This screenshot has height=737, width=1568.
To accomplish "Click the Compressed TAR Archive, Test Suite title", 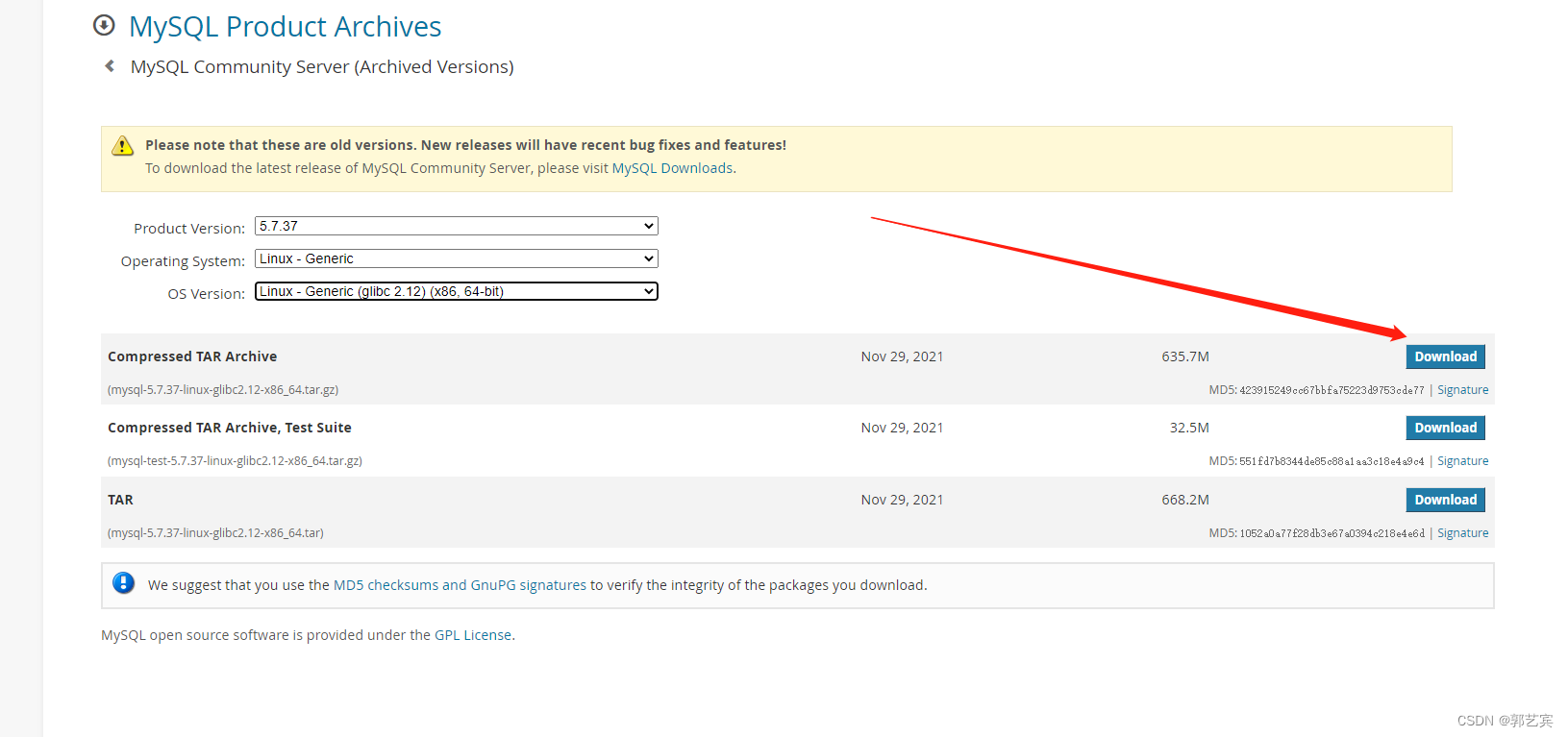I will (230, 428).
